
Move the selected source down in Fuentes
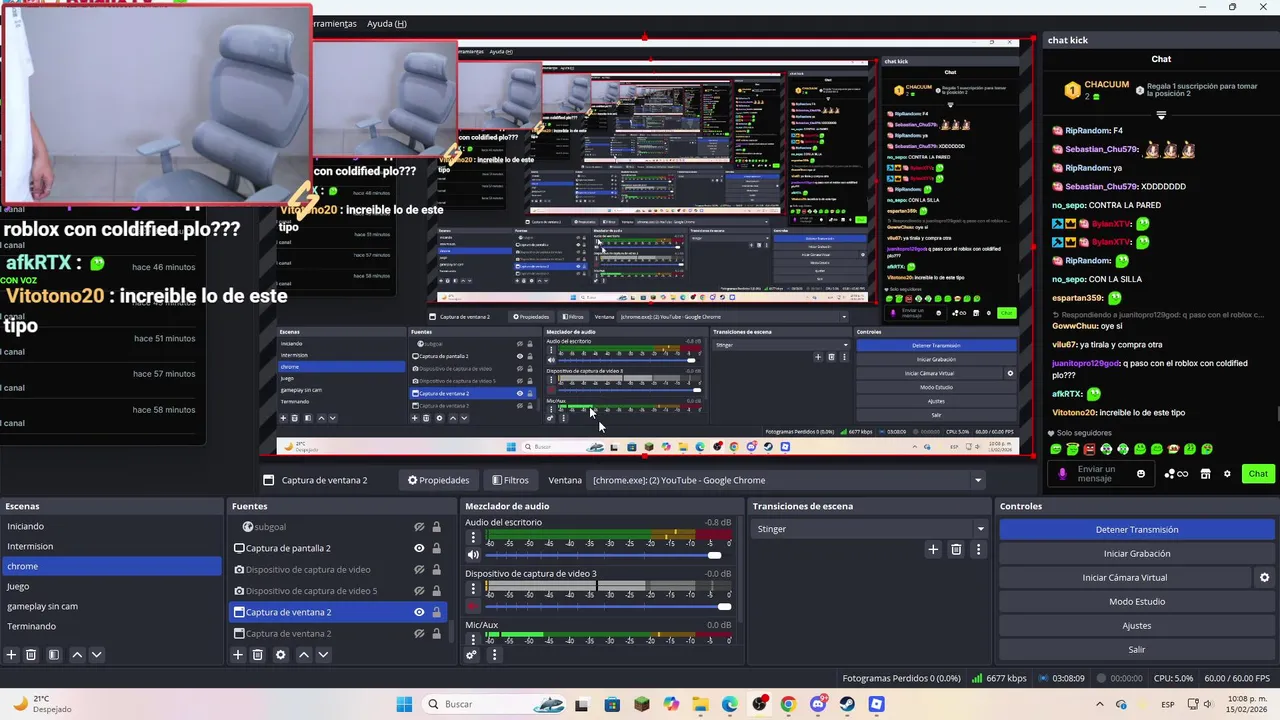[x=323, y=655]
